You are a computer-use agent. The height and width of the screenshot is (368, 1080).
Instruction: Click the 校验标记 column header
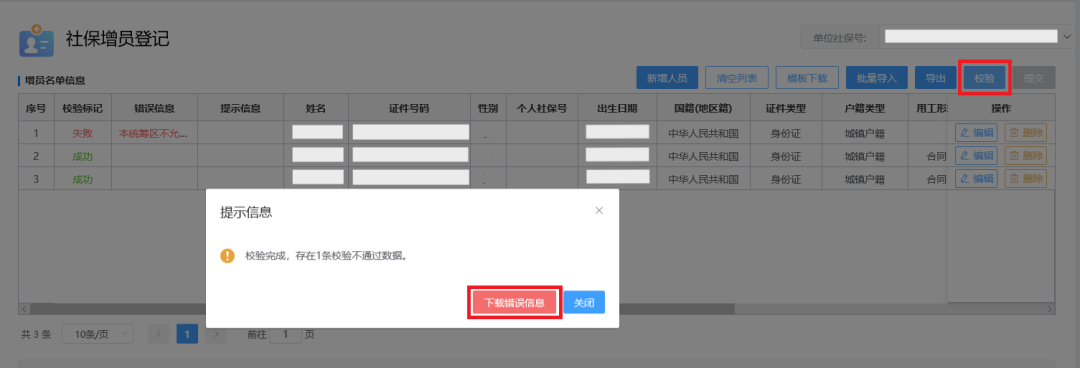(x=83, y=108)
